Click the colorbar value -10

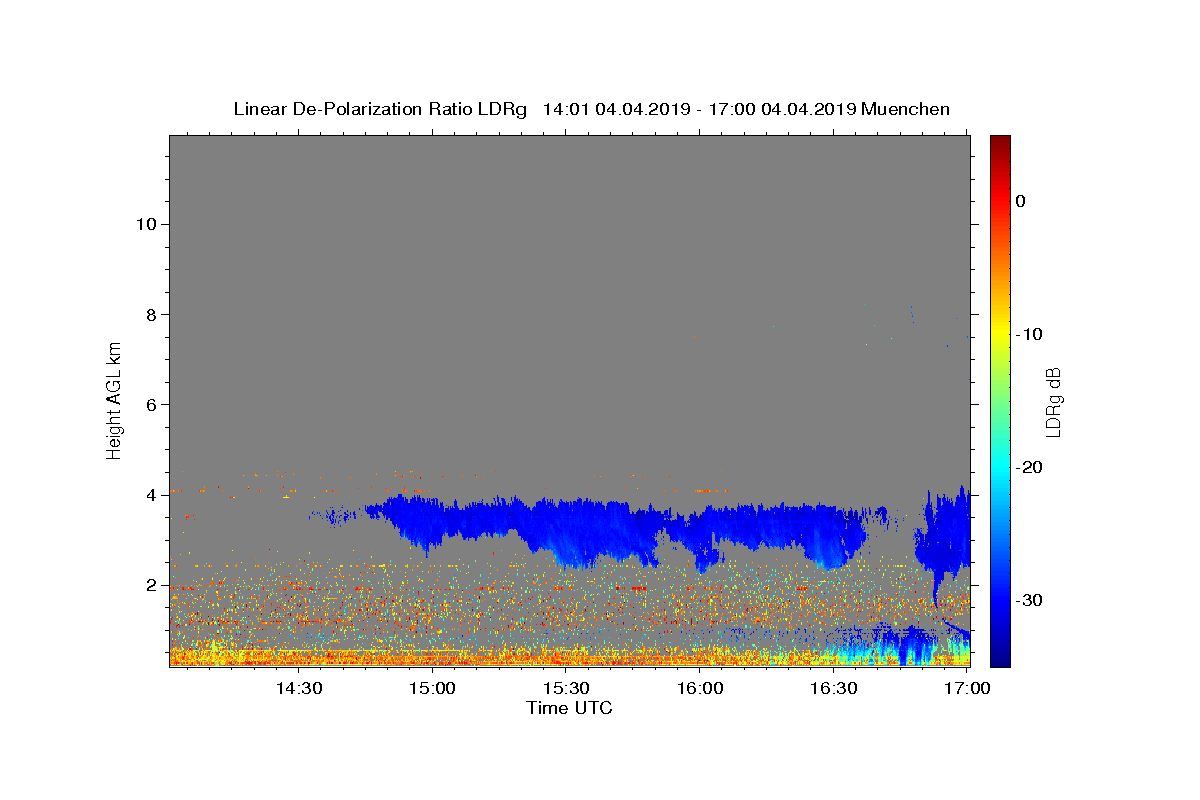click(1029, 334)
